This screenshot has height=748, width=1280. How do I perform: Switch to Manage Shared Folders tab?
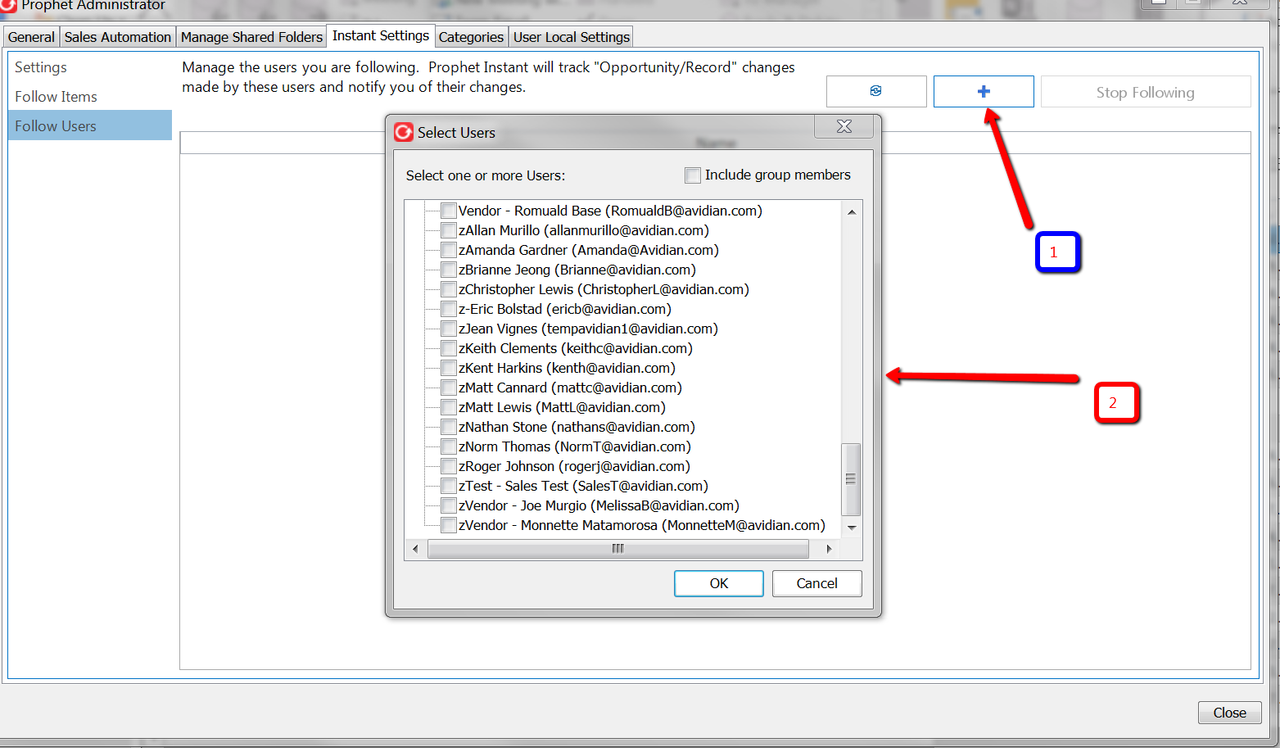pos(252,37)
